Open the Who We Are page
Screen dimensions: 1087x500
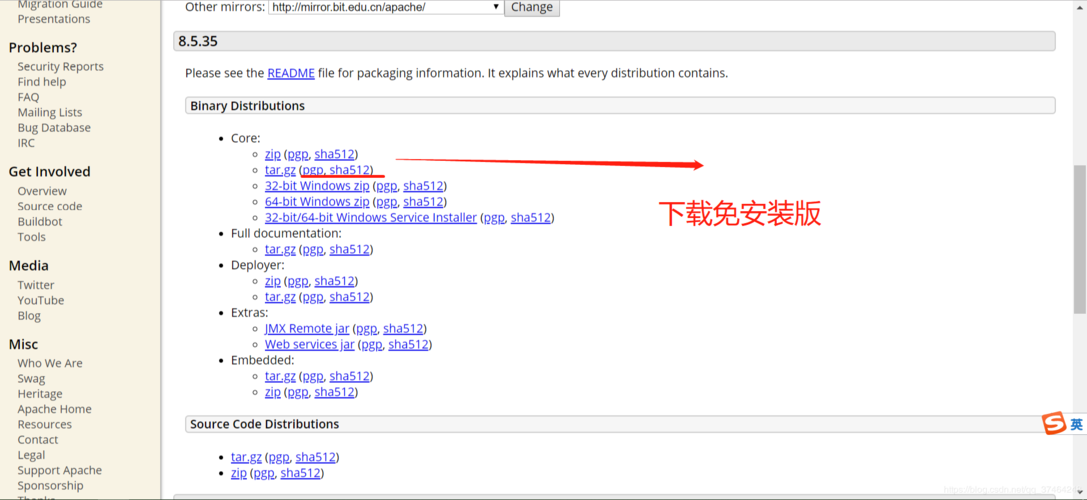point(50,364)
